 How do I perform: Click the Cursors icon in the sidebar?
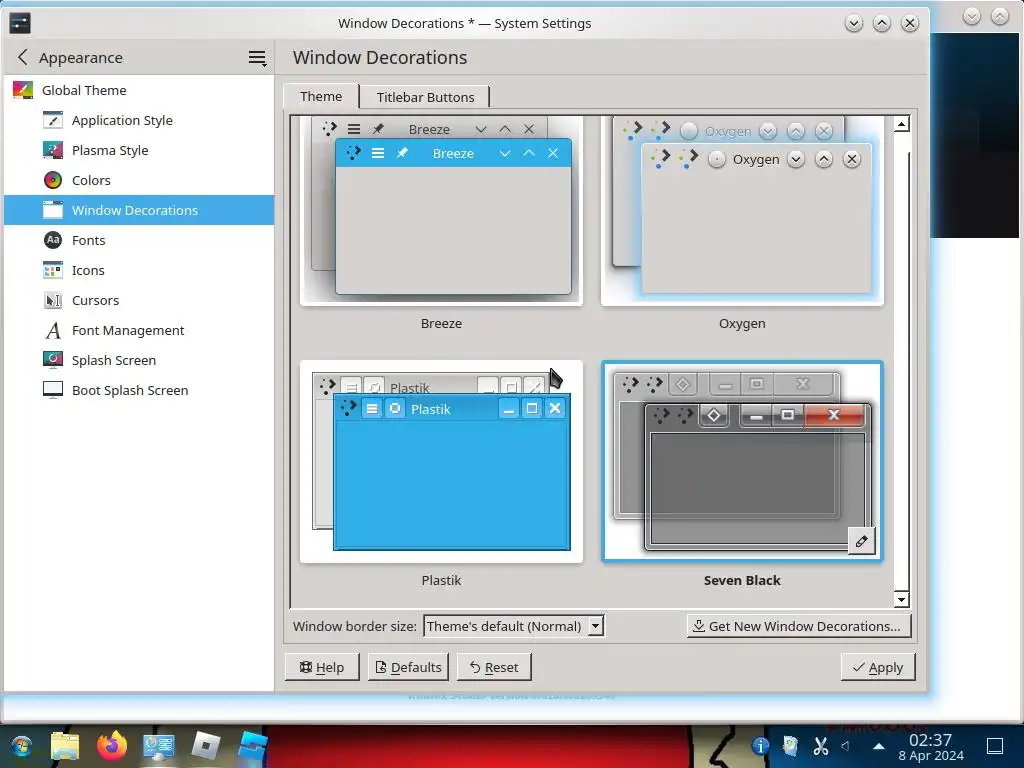click(x=53, y=300)
